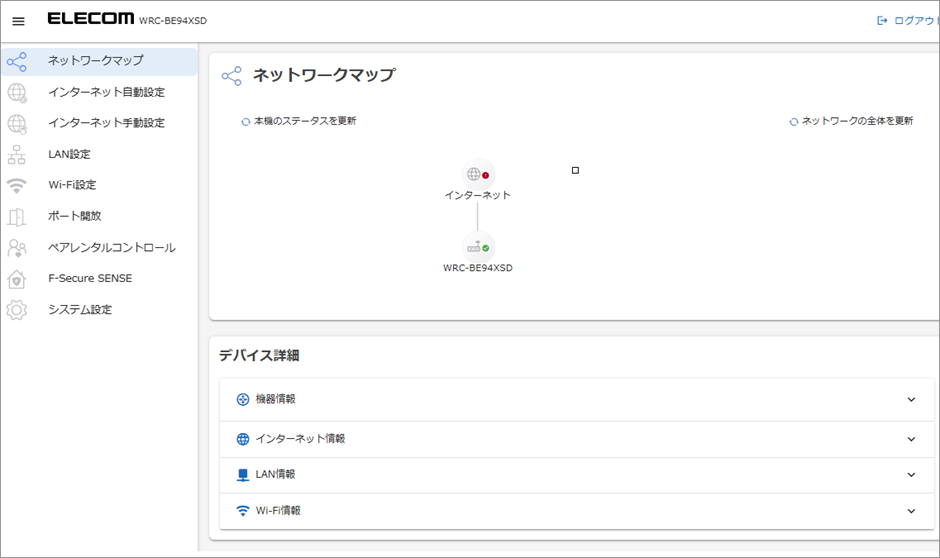
Task: Click the ポート開放 door icon
Action: (17, 216)
